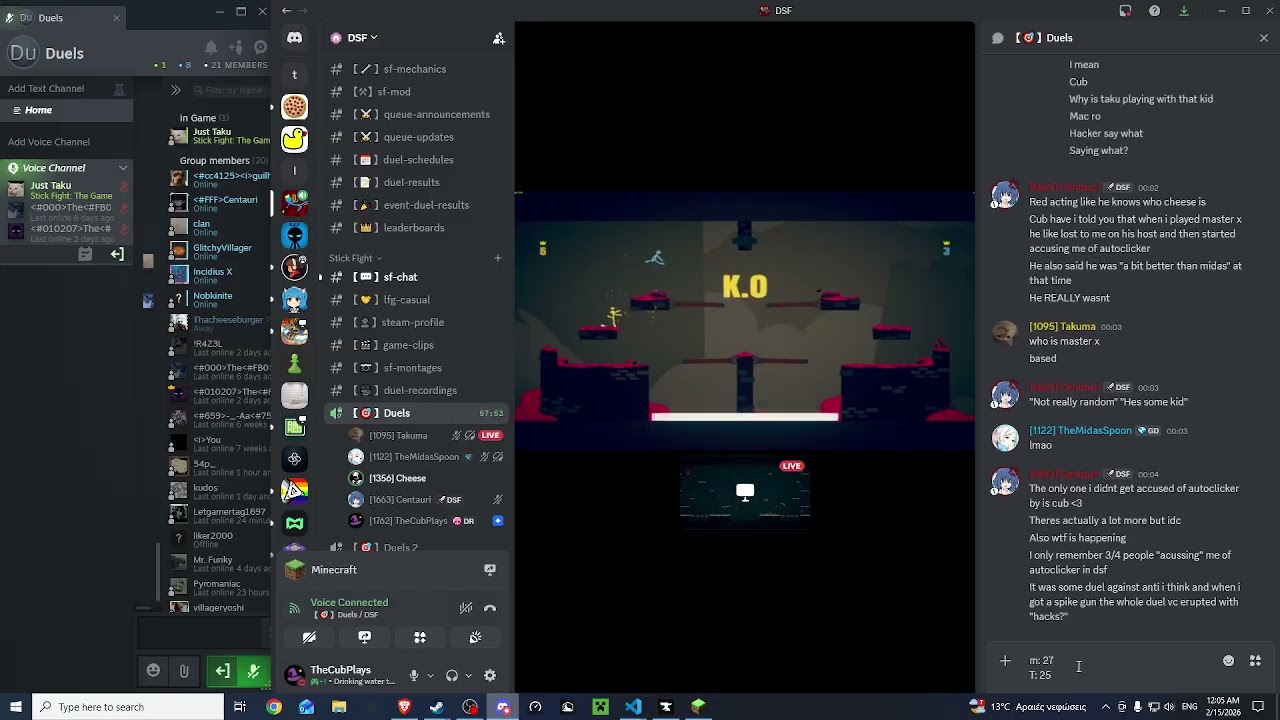Open Google Chrome from the taskbar
The image size is (1280, 720).
(273, 707)
